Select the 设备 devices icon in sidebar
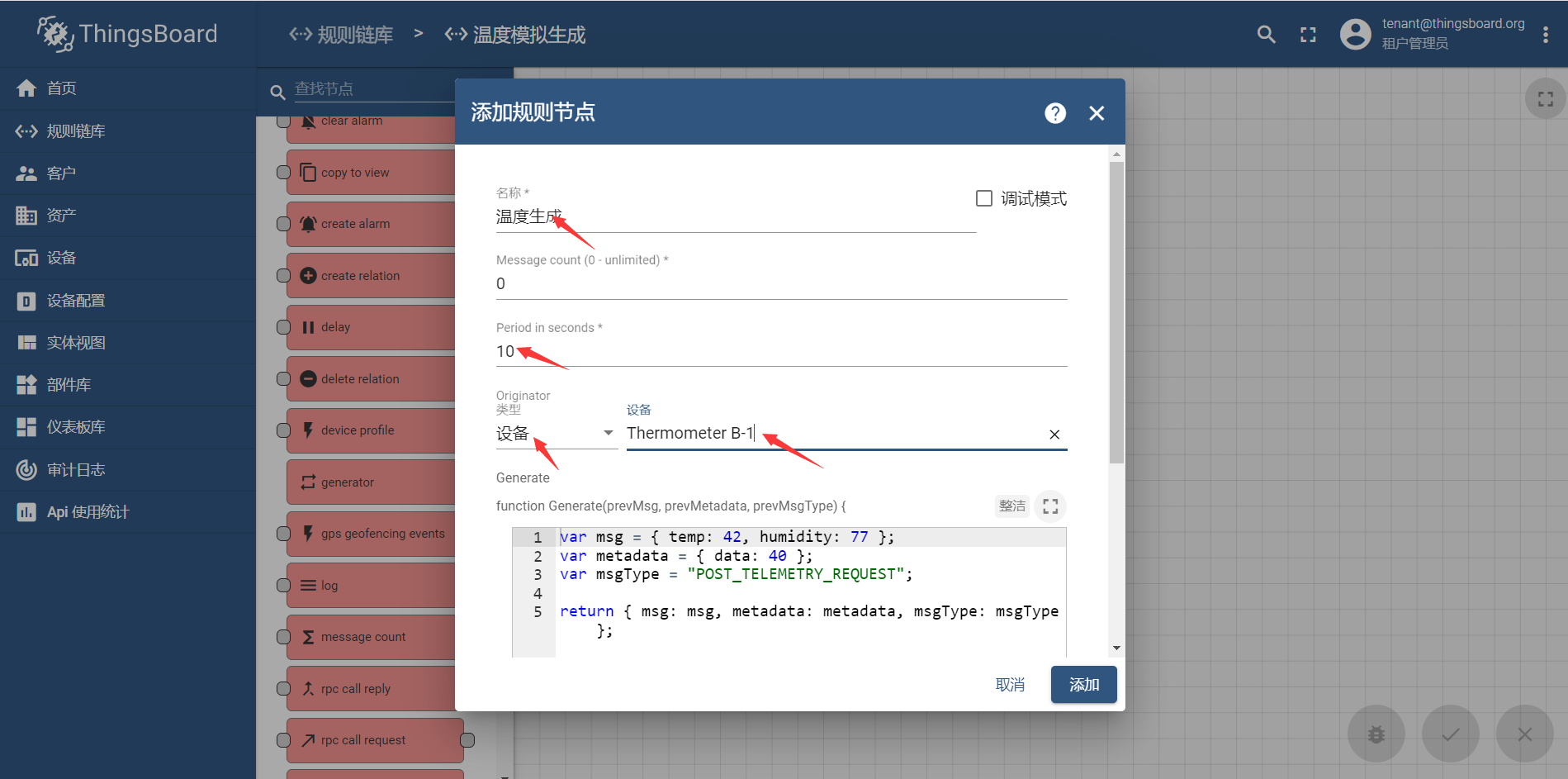This screenshot has width=1568, height=779. point(27,257)
